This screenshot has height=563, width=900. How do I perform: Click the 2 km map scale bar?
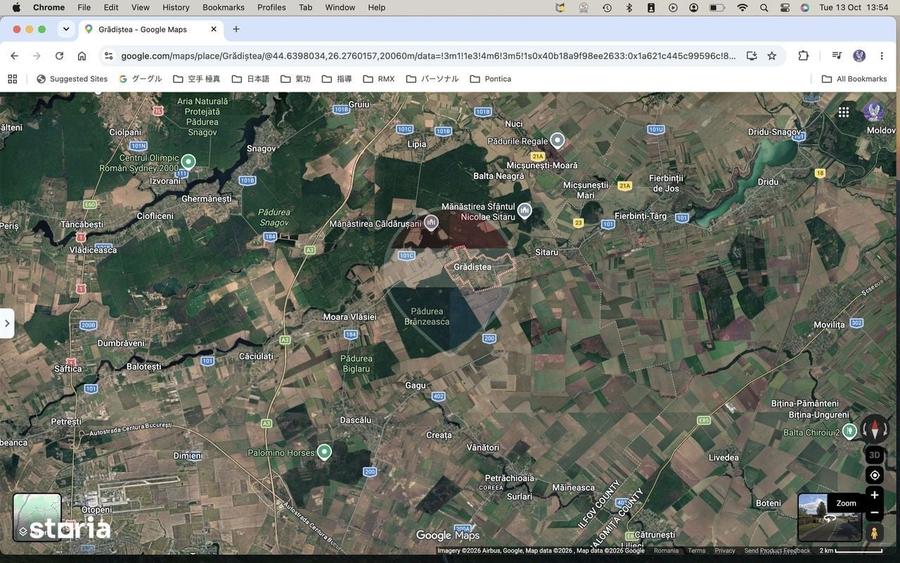point(851,550)
